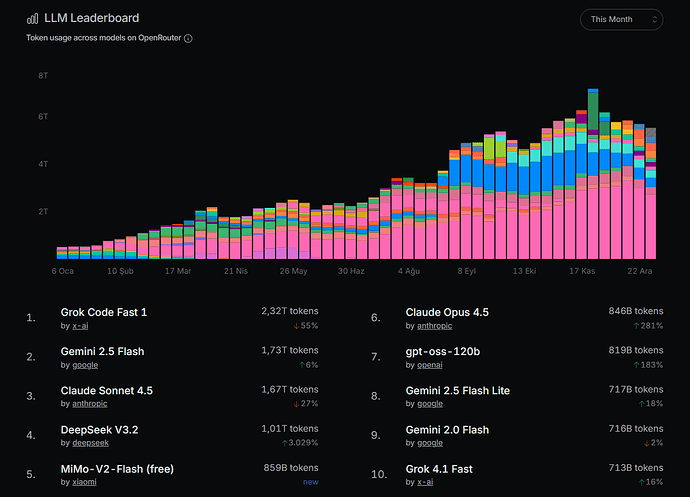The image size is (690, 497).
Task: Select the Gemini 2.0 Flash model title
Action: click(447, 430)
